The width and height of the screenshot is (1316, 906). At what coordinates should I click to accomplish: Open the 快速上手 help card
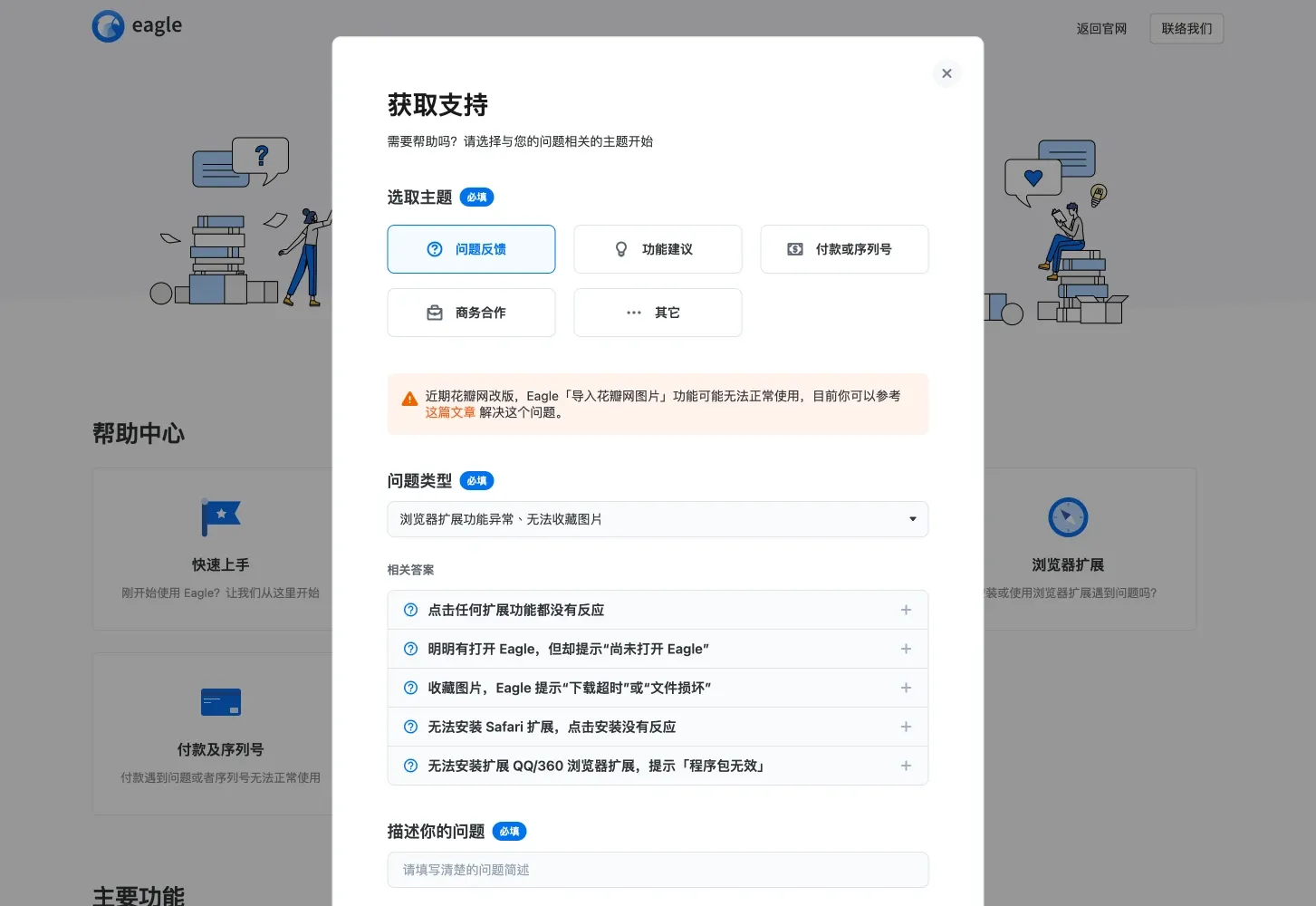click(x=212, y=549)
